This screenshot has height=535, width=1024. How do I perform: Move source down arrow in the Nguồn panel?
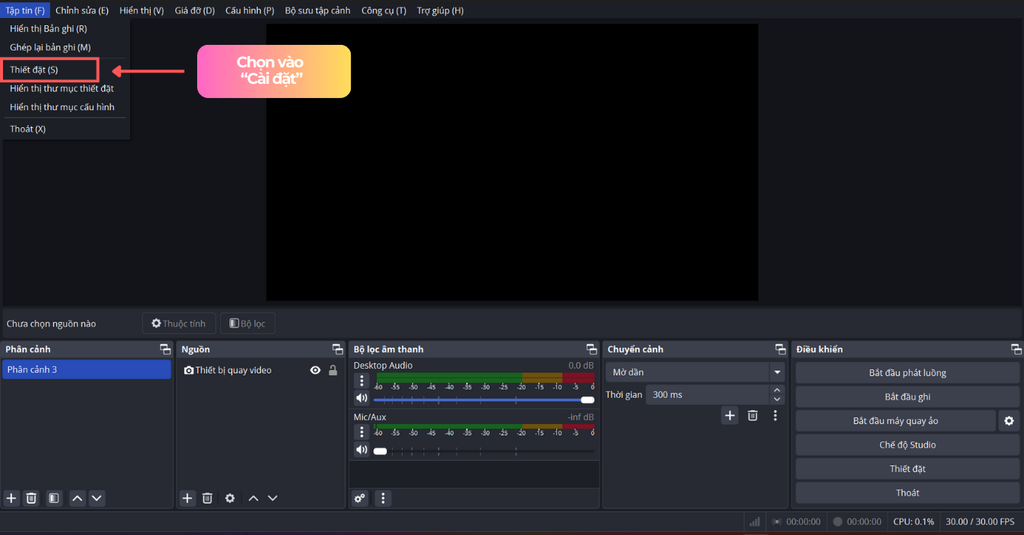272,498
